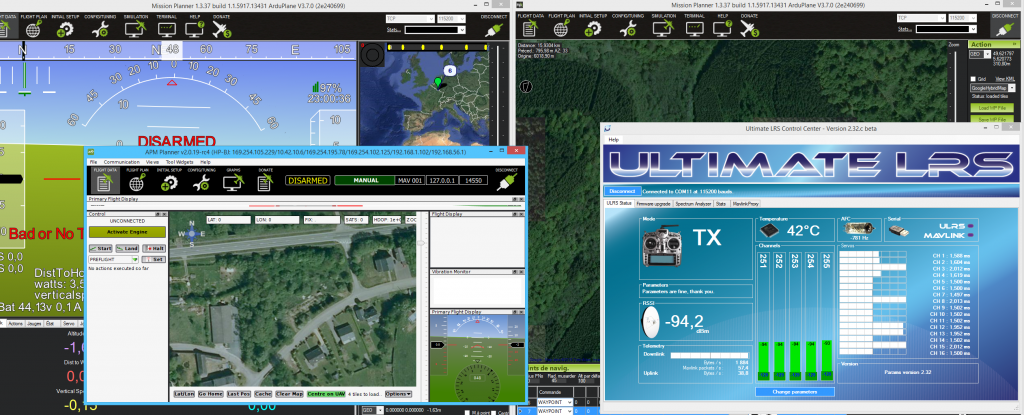Click Go Home button below APM Planner map
The height and width of the screenshot is (415, 1024).
click(211, 394)
